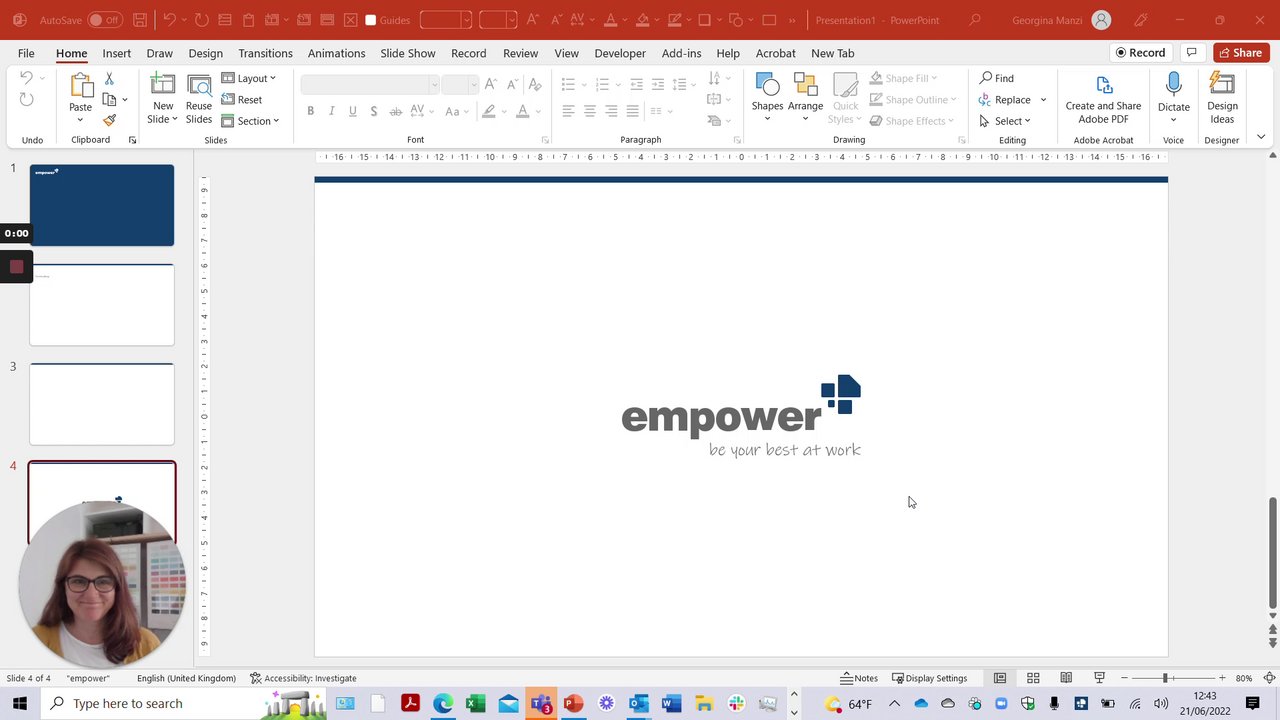Collapse the ribbon with the chevron
The width and height of the screenshot is (1280, 720).
(x=1261, y=137)
